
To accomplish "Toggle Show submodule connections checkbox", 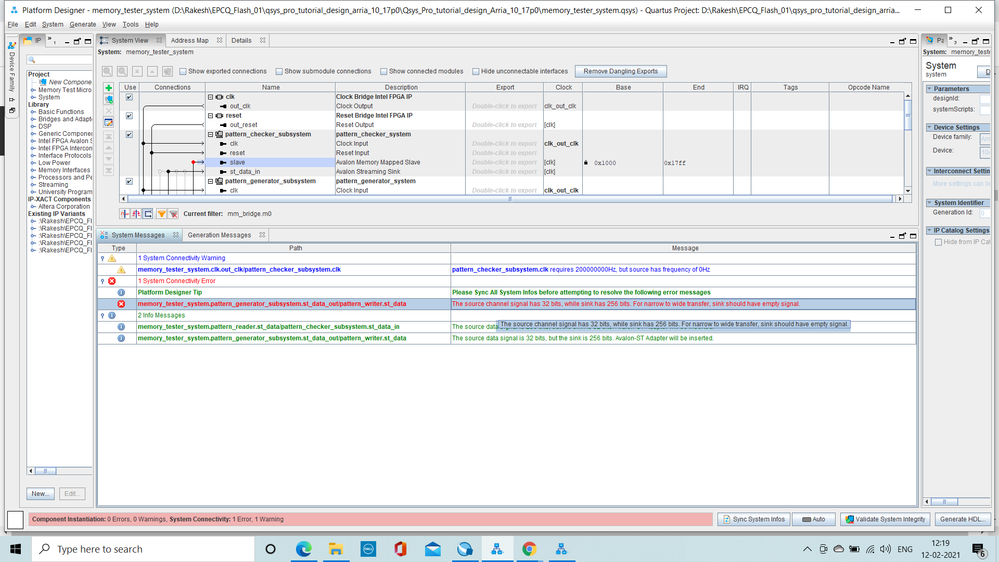I will point(279,71).
